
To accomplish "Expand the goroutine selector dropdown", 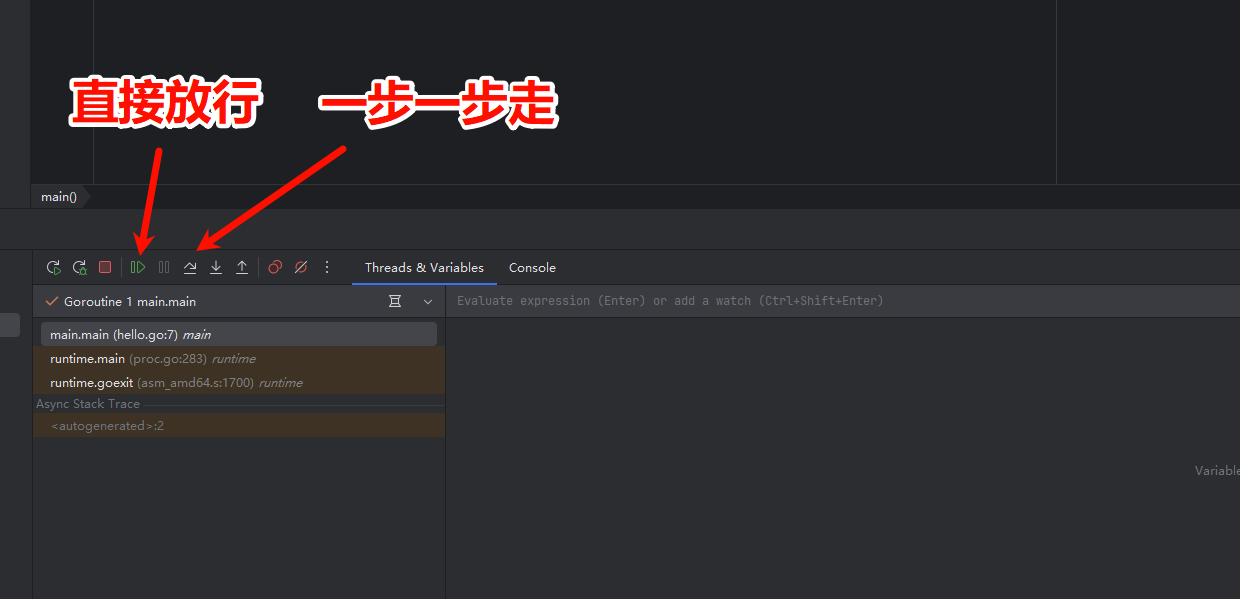I will 428,302.
